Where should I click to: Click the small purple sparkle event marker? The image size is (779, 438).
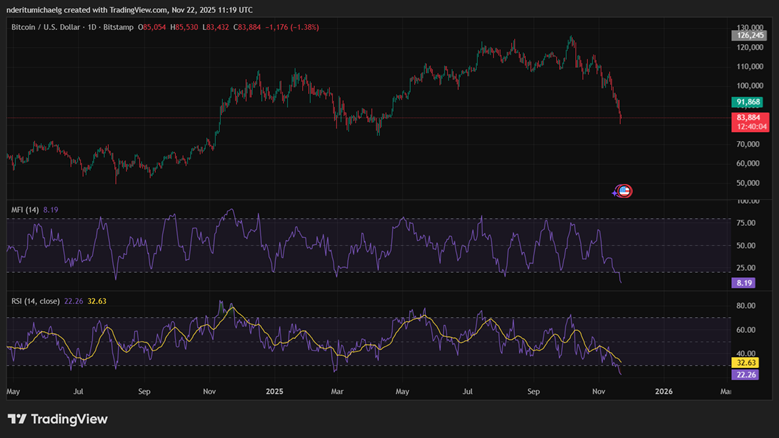click(x=616, y=191)
